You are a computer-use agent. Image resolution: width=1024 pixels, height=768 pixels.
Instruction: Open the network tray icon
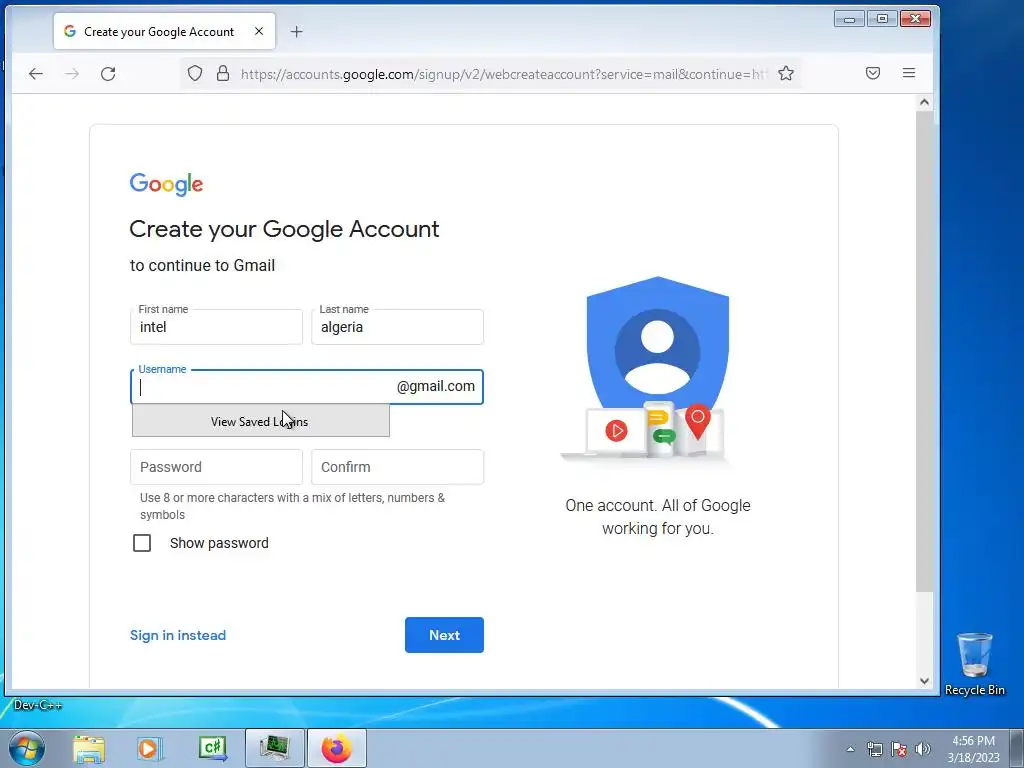click(874, 749)
